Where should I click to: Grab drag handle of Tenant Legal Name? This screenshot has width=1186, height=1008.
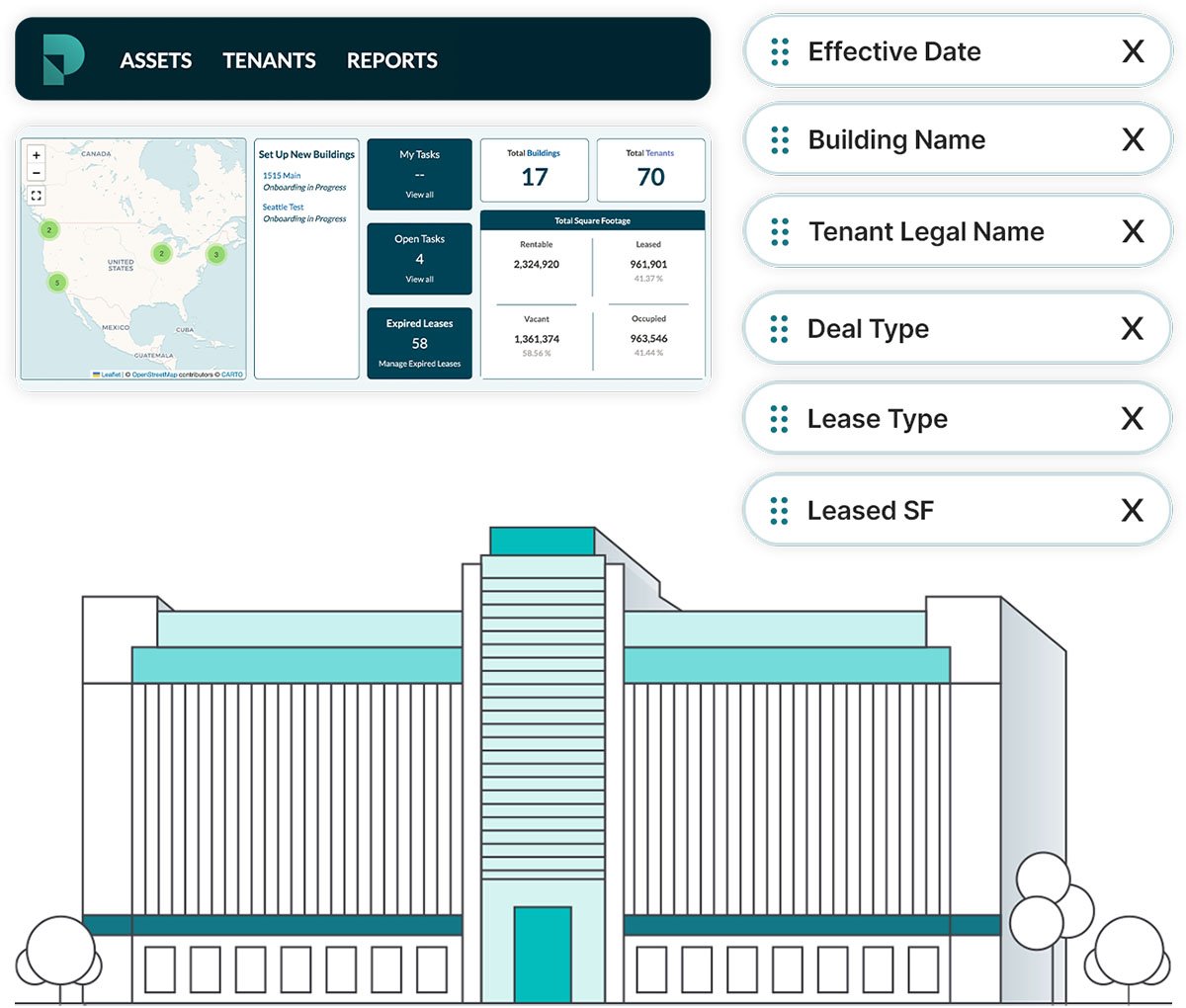point(780,231)
